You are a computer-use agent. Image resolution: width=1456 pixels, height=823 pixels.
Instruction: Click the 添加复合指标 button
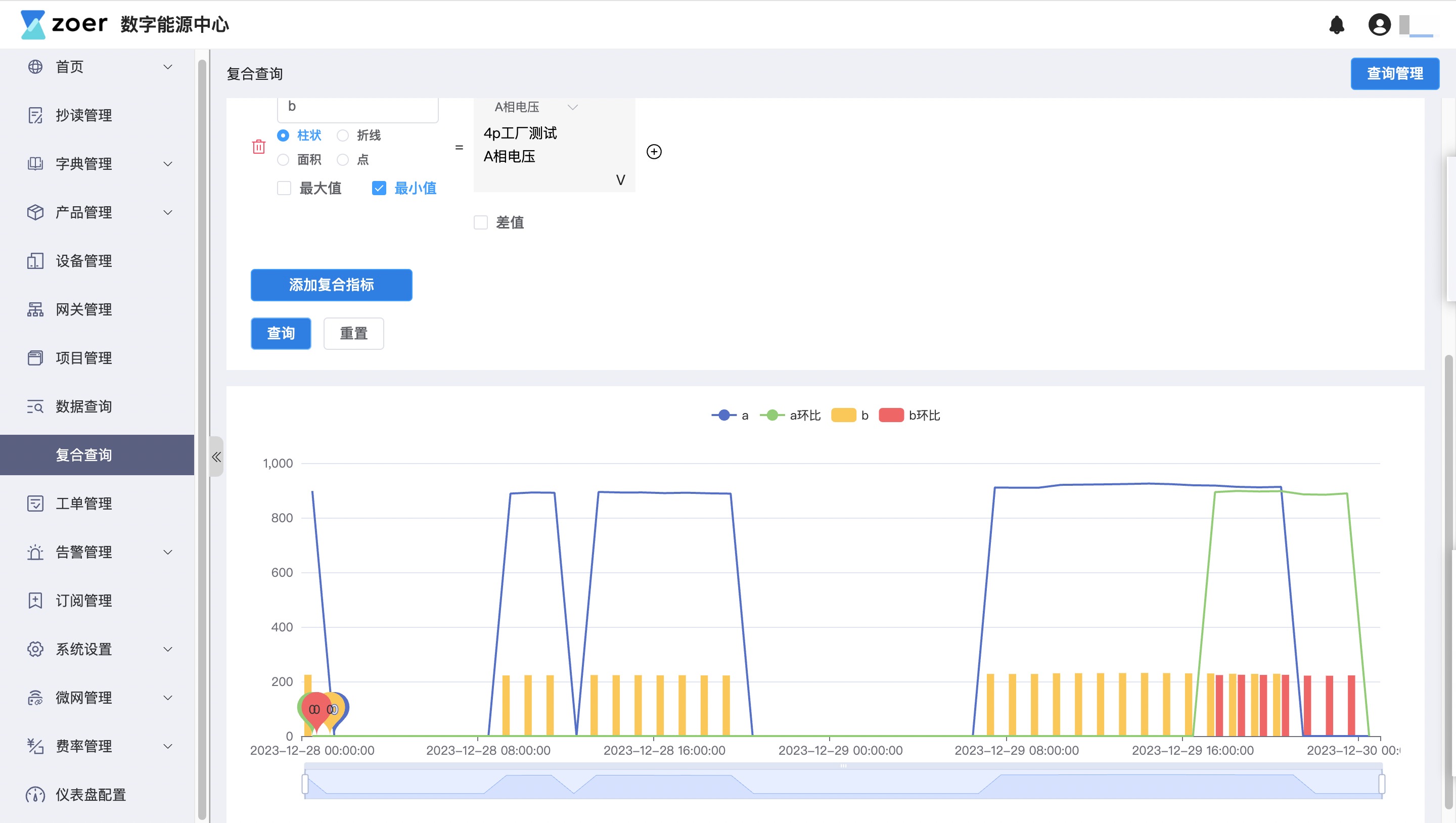pyautogui.click(x=331, y=285)
